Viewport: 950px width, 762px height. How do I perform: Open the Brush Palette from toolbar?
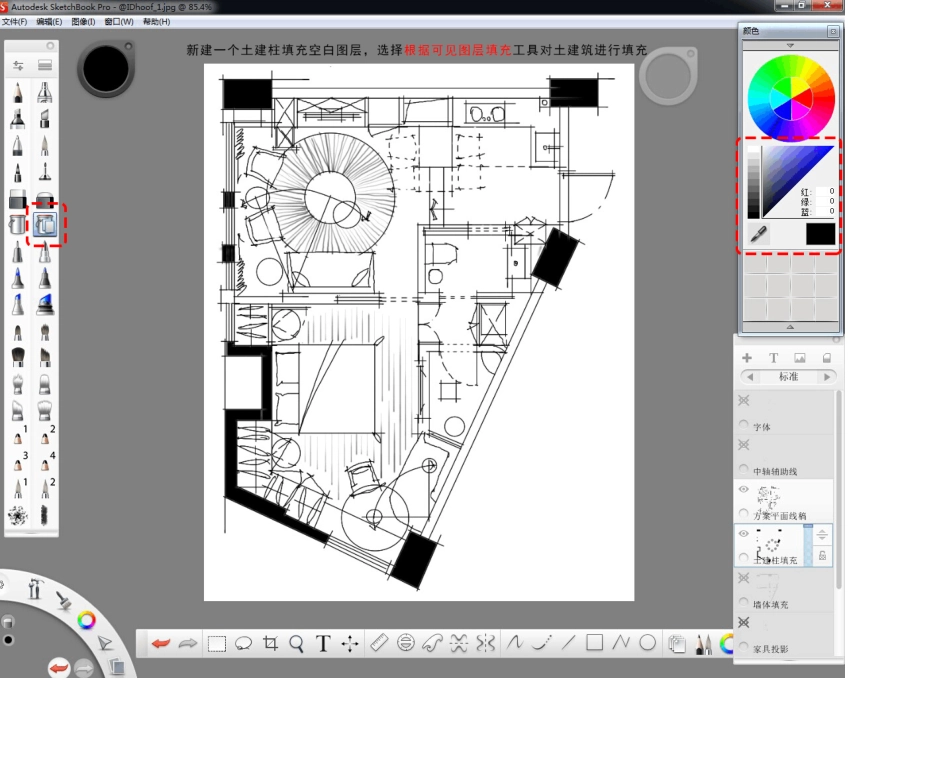coord(703,644)
